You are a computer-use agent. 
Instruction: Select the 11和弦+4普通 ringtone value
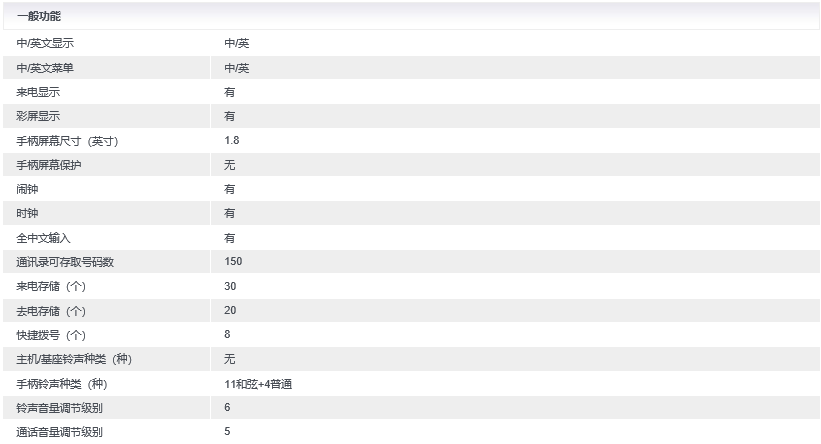258,384
